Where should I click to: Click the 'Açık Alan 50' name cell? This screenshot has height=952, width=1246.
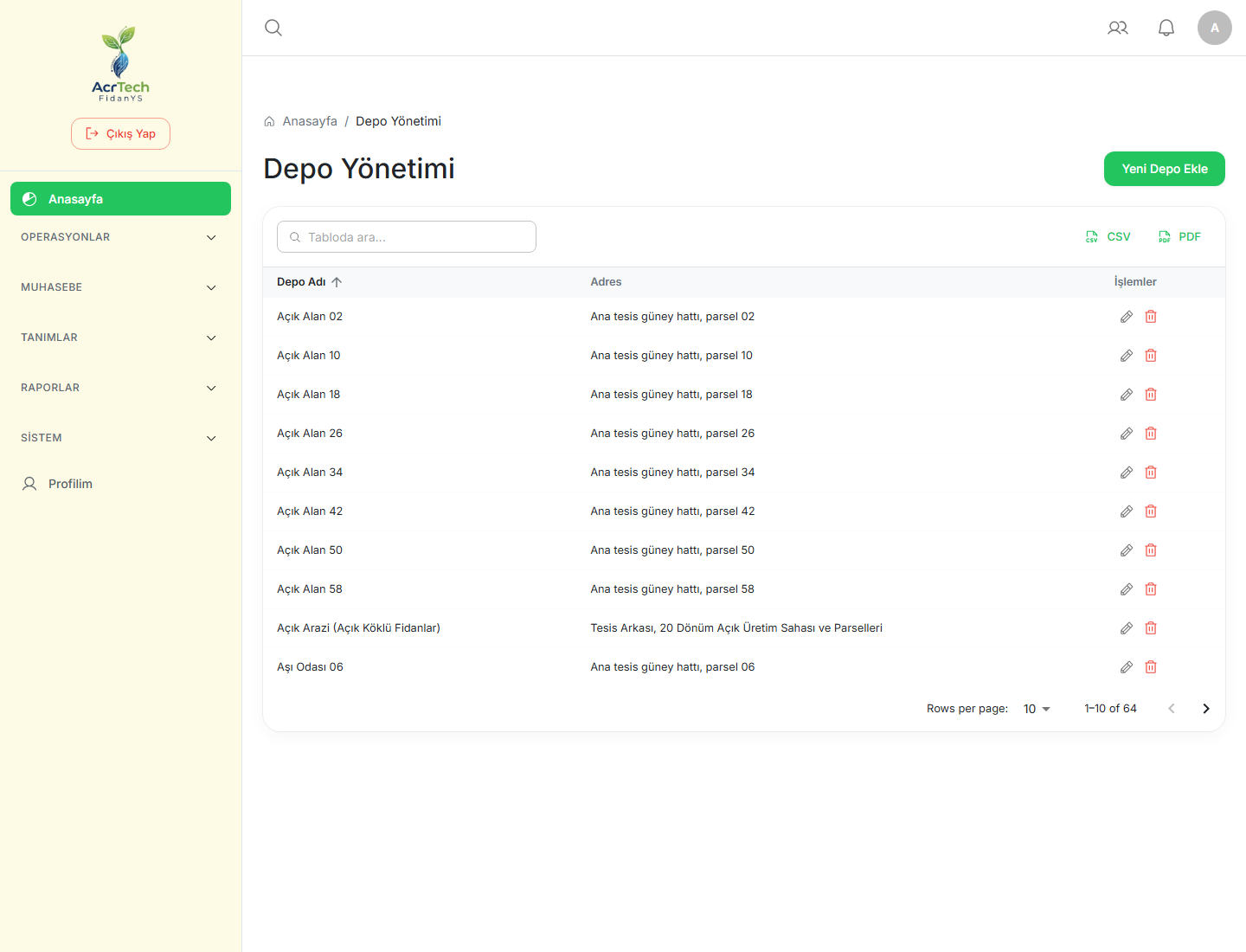(x=310, y=550)
